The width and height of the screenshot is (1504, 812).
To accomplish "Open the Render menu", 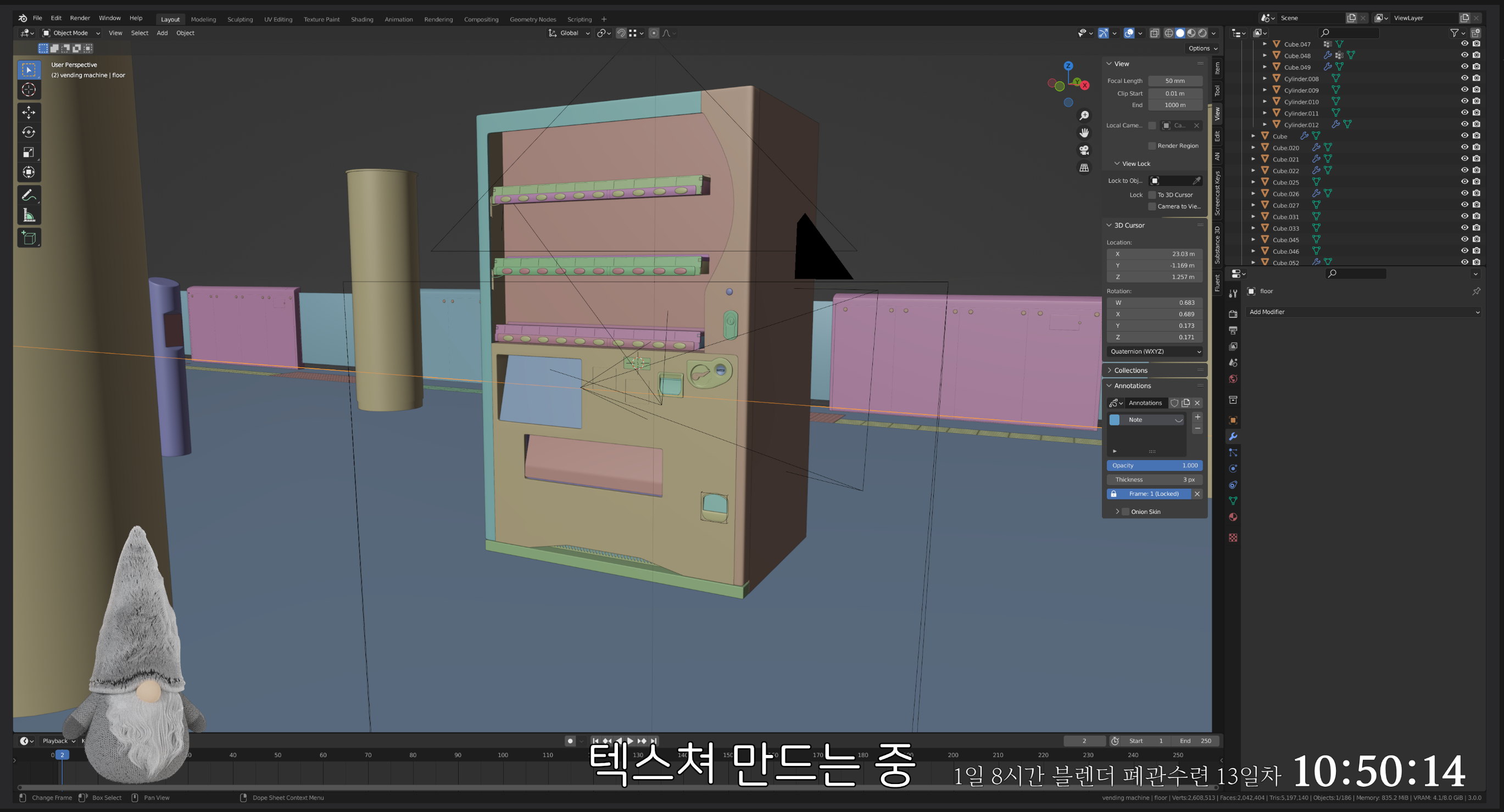I will tap(80, 18).
